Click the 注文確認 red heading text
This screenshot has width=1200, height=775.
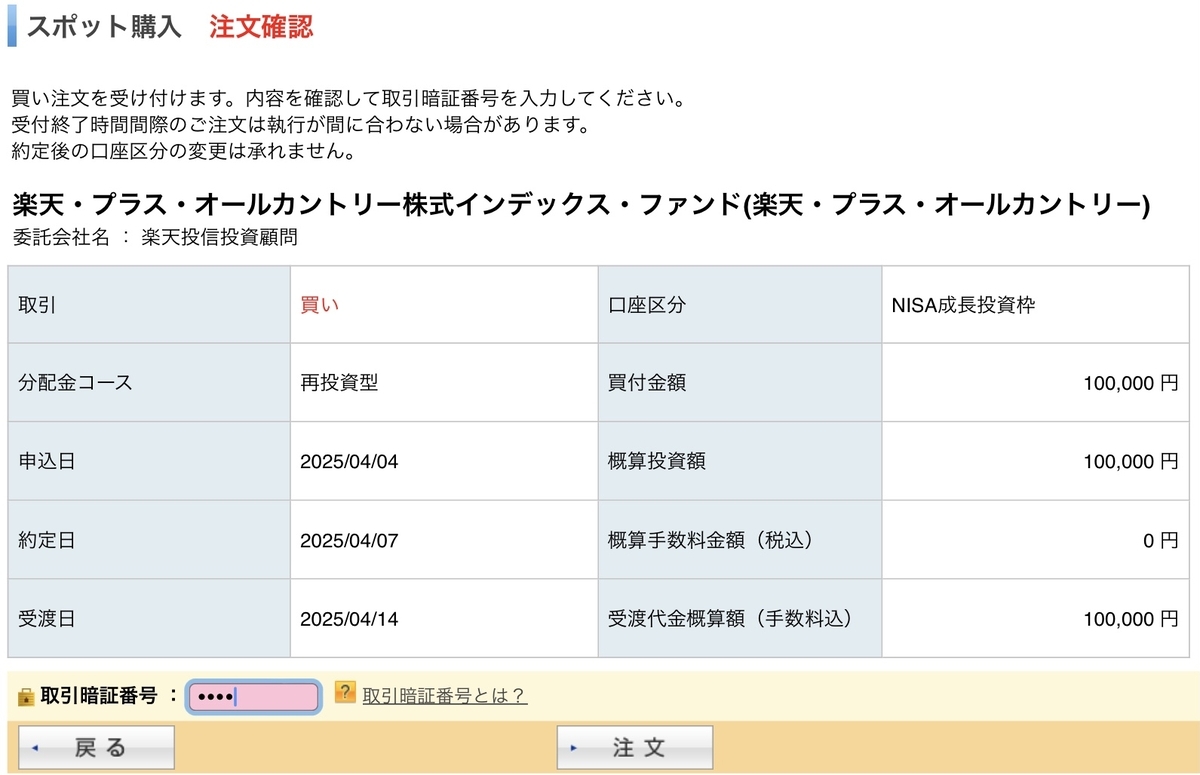click(x=261, y=27)
